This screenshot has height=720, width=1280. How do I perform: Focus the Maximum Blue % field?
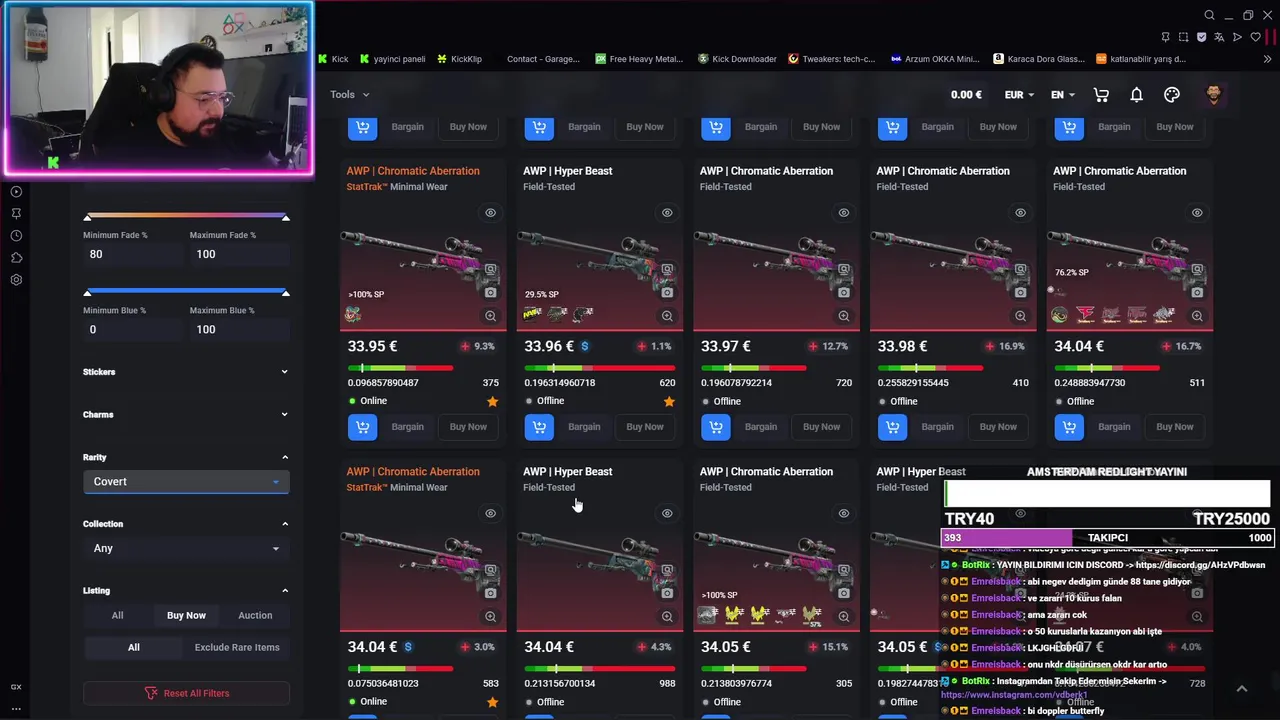(x=239, y=329)
